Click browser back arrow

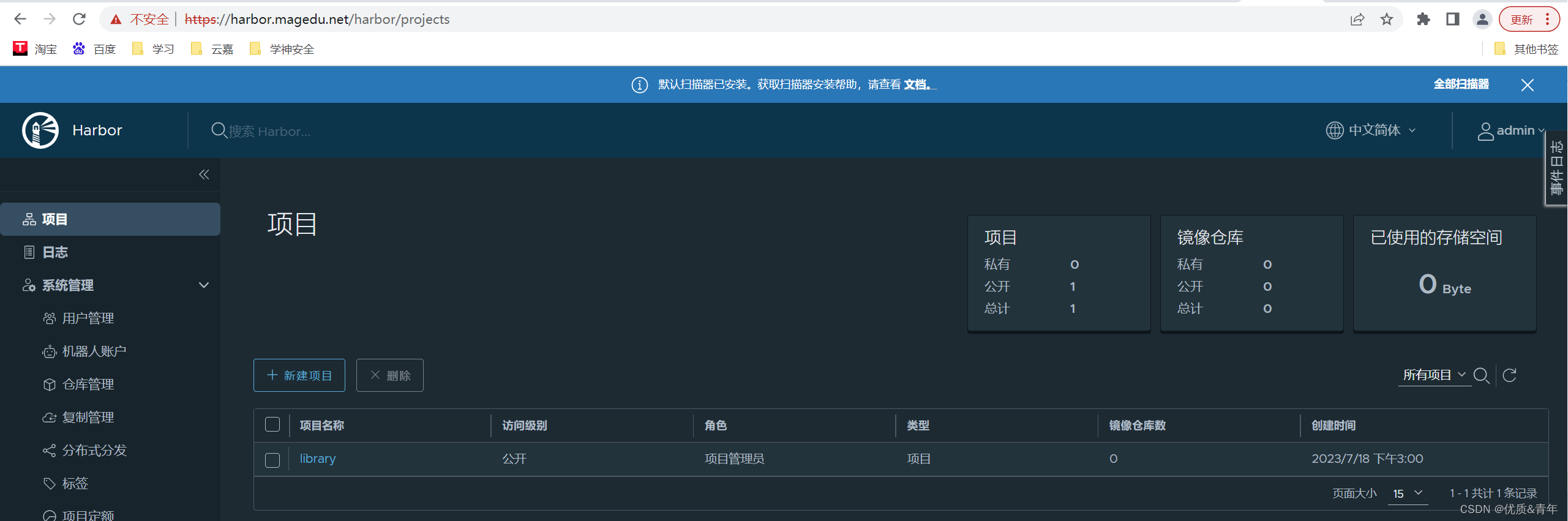(20, 19)
